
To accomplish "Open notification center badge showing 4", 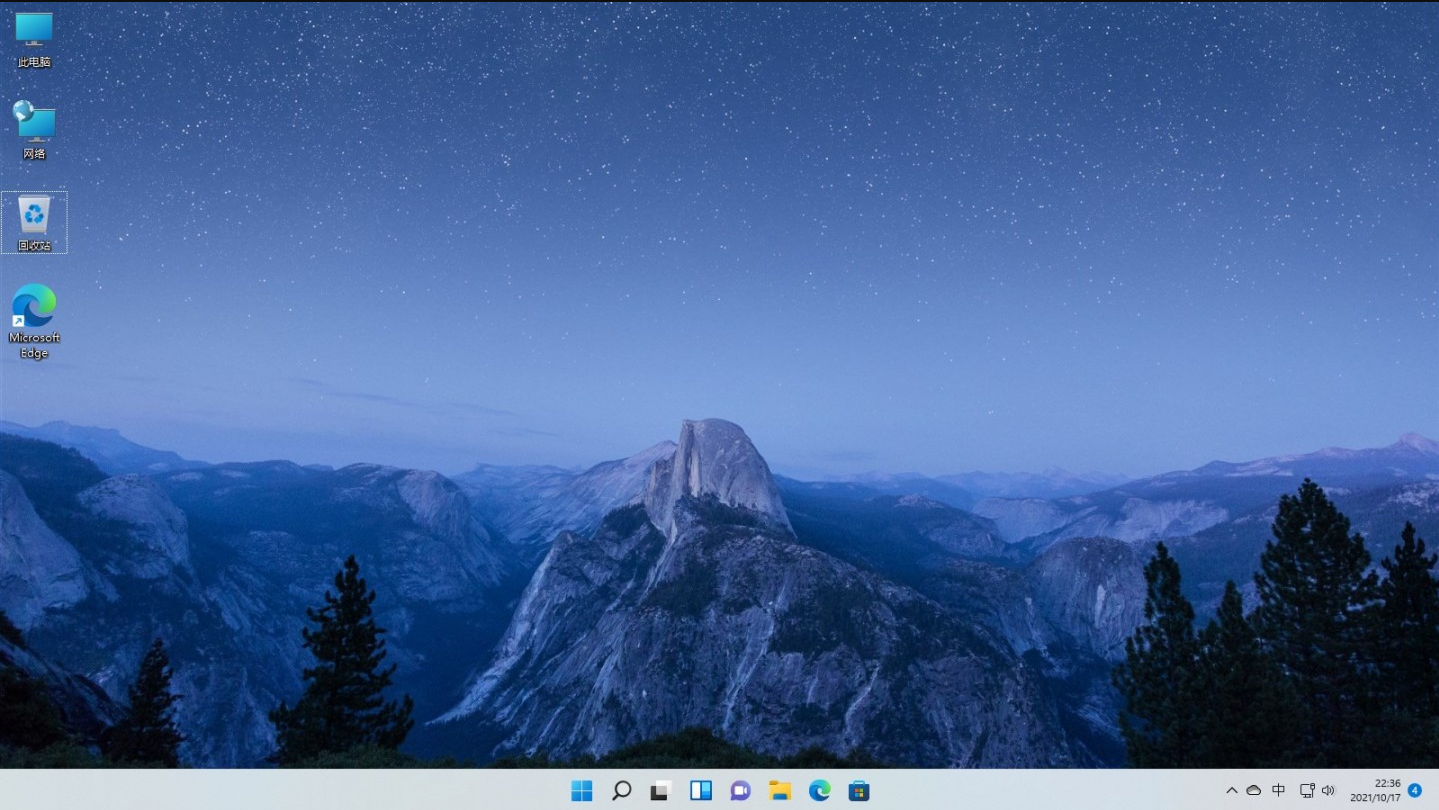I will coord(1415,790).
